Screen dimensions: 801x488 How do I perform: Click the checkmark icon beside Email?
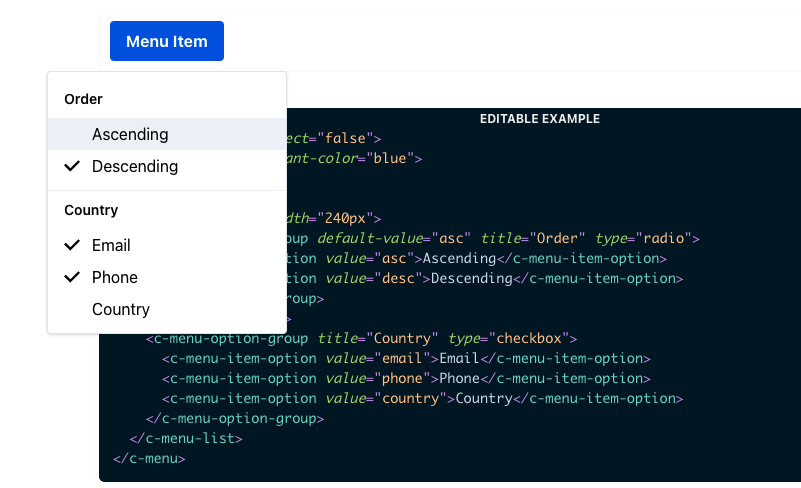point(72,245)
